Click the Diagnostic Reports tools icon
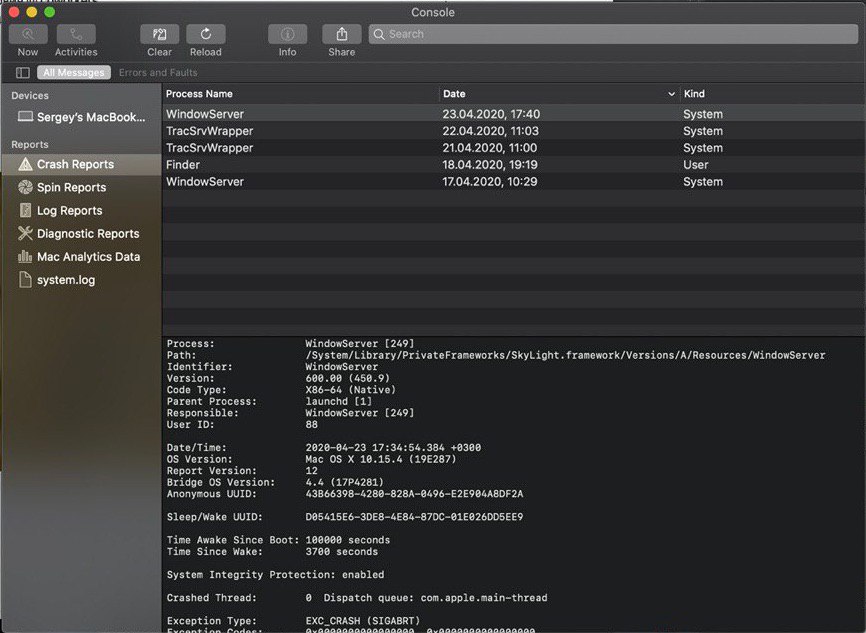866x633 pixels. tap(25, 234)
